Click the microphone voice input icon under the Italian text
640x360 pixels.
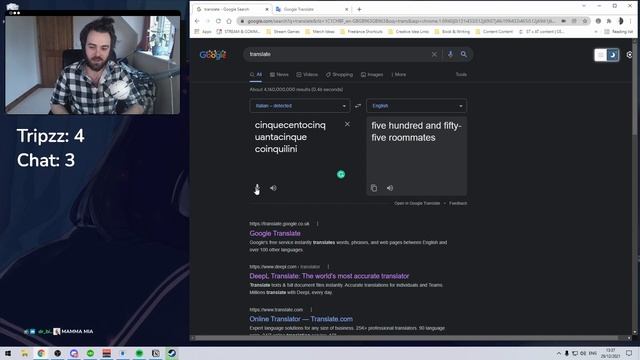[257, 188]
